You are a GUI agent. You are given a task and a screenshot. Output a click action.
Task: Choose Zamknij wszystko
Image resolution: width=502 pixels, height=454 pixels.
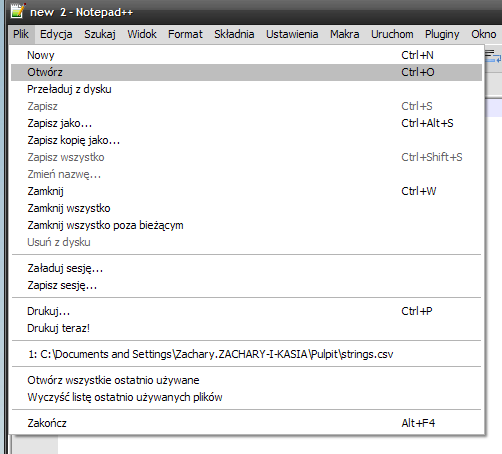click(246, 208)
